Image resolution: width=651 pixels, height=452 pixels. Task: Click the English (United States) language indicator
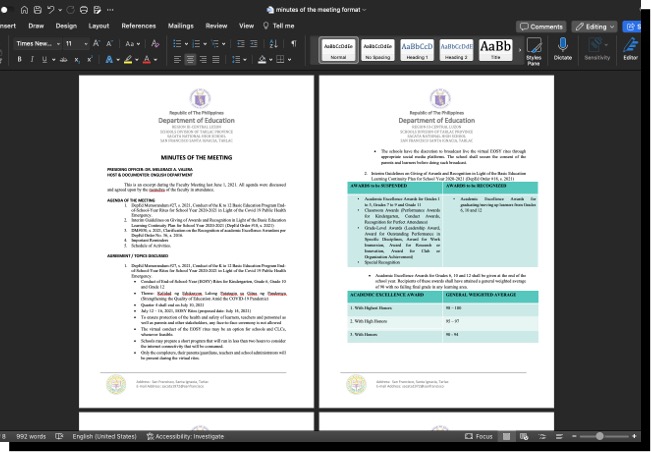[104, 436]
